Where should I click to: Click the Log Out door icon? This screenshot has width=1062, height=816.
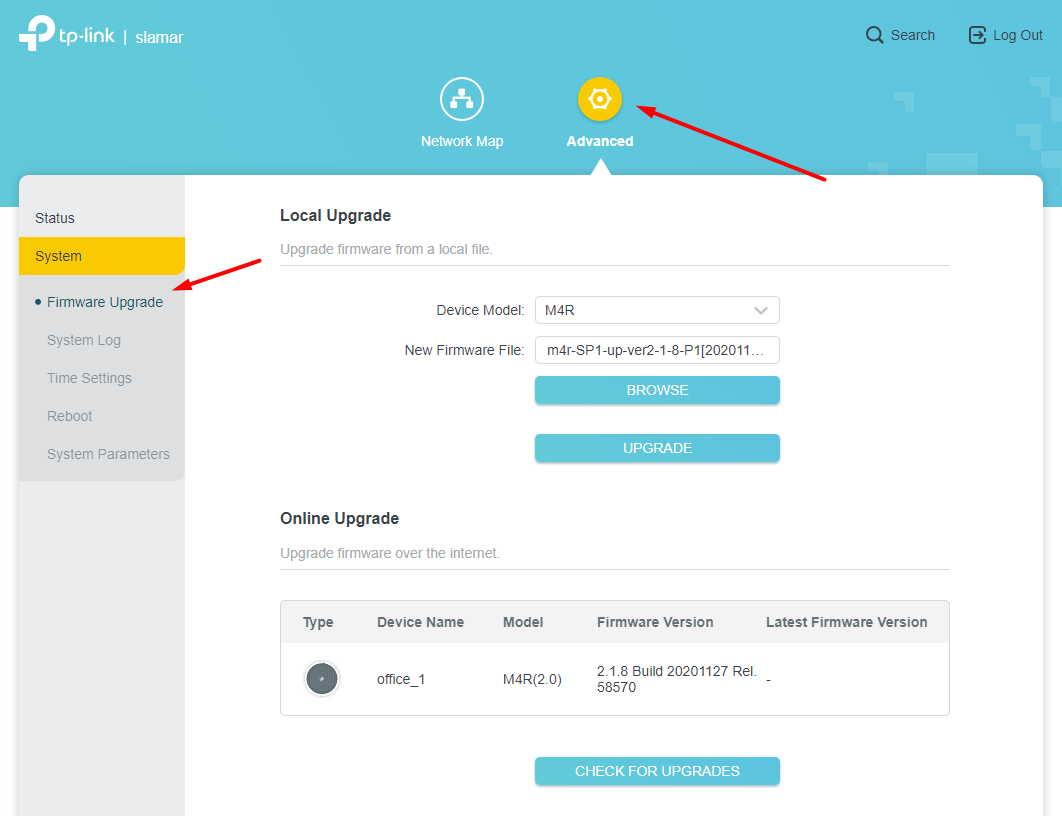(977, 35)
